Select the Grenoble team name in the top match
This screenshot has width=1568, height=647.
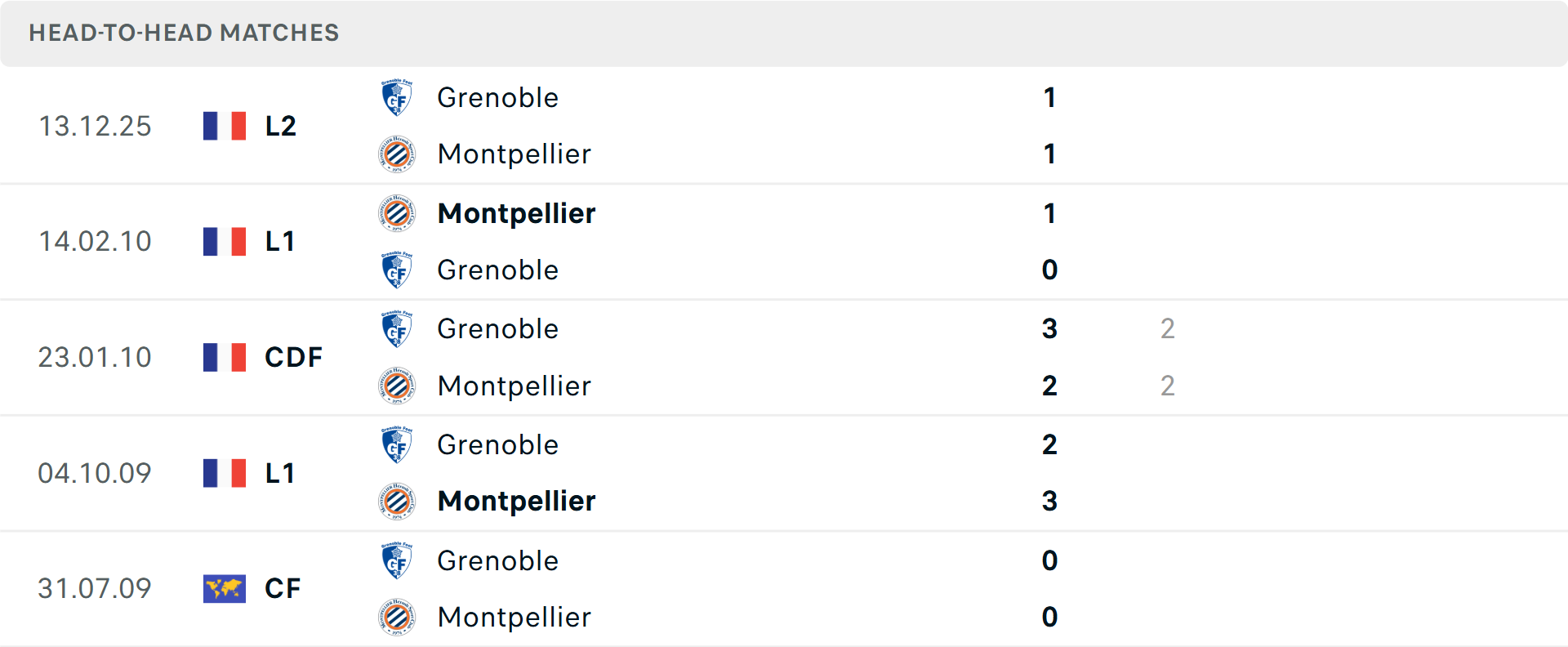[498, 97]
